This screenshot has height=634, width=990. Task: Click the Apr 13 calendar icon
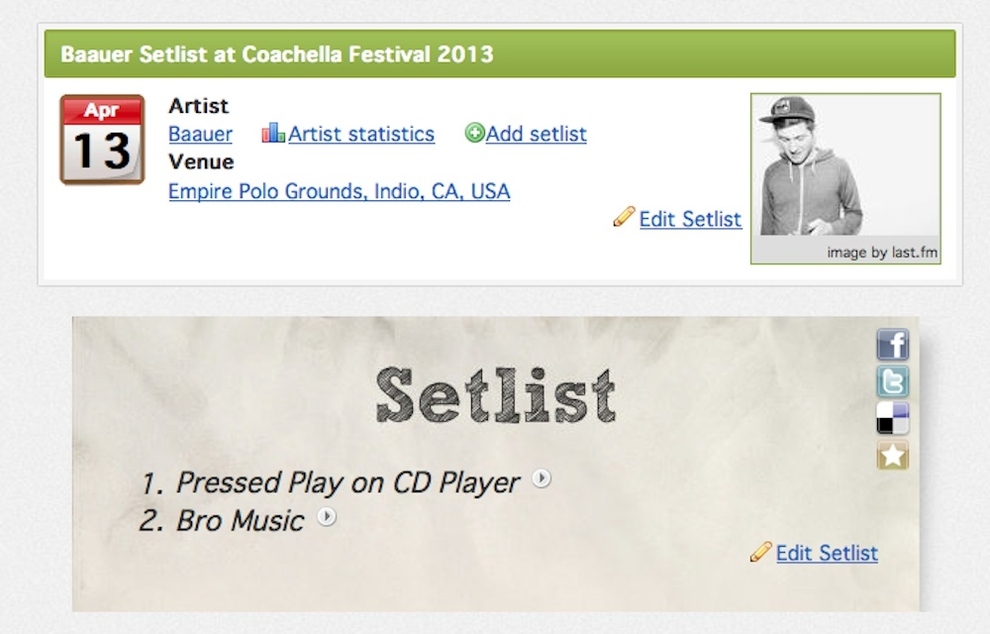coord(102,140)
